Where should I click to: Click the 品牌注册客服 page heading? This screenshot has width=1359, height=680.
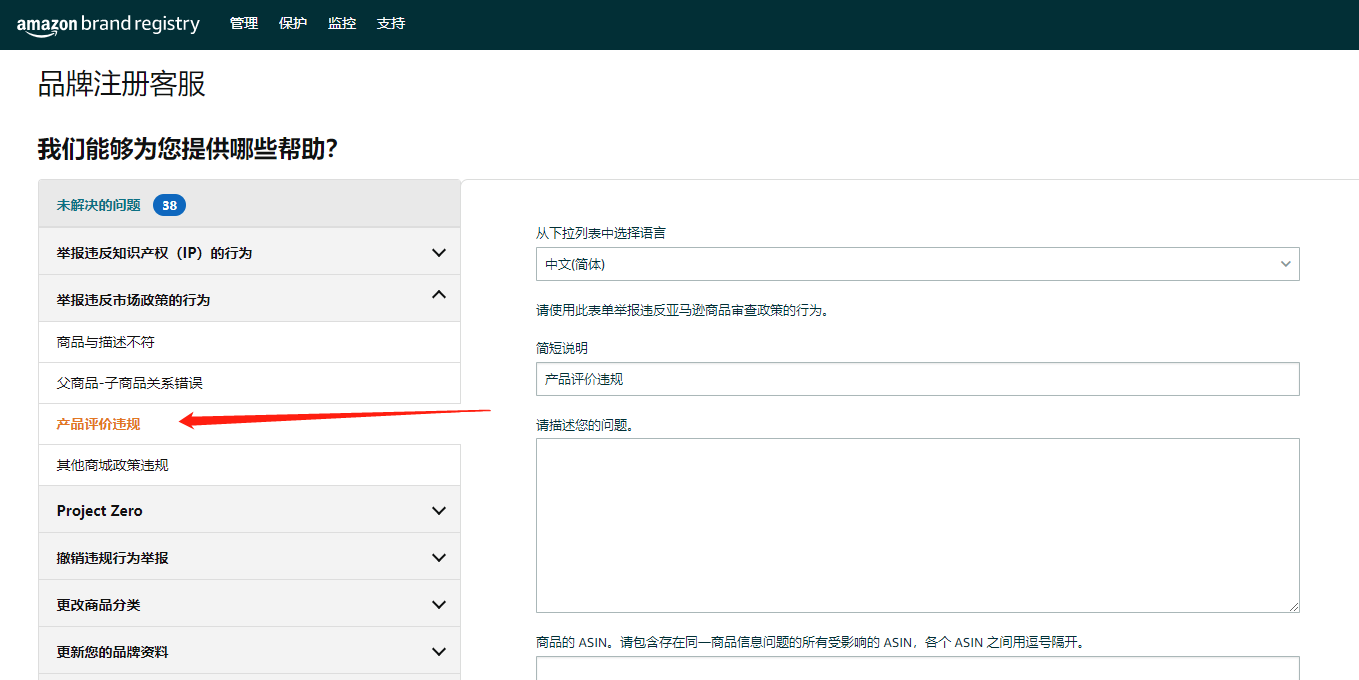(x=122, y=84)
